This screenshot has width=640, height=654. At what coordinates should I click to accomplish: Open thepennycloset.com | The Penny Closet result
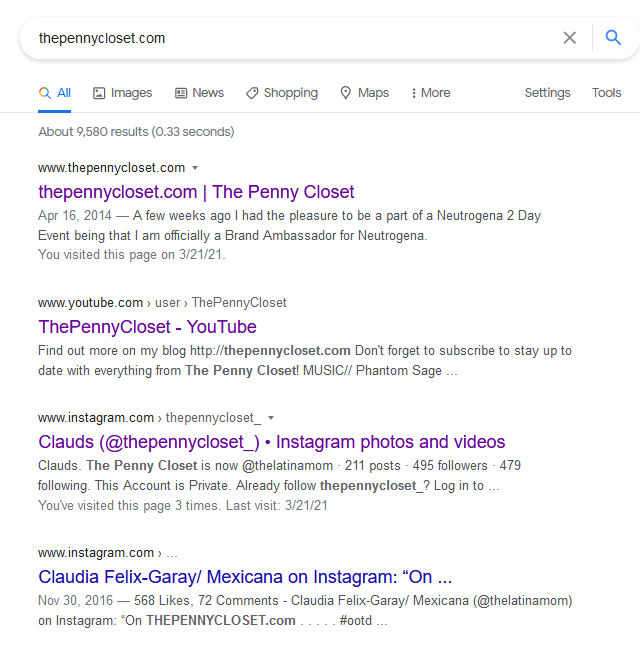196,192
